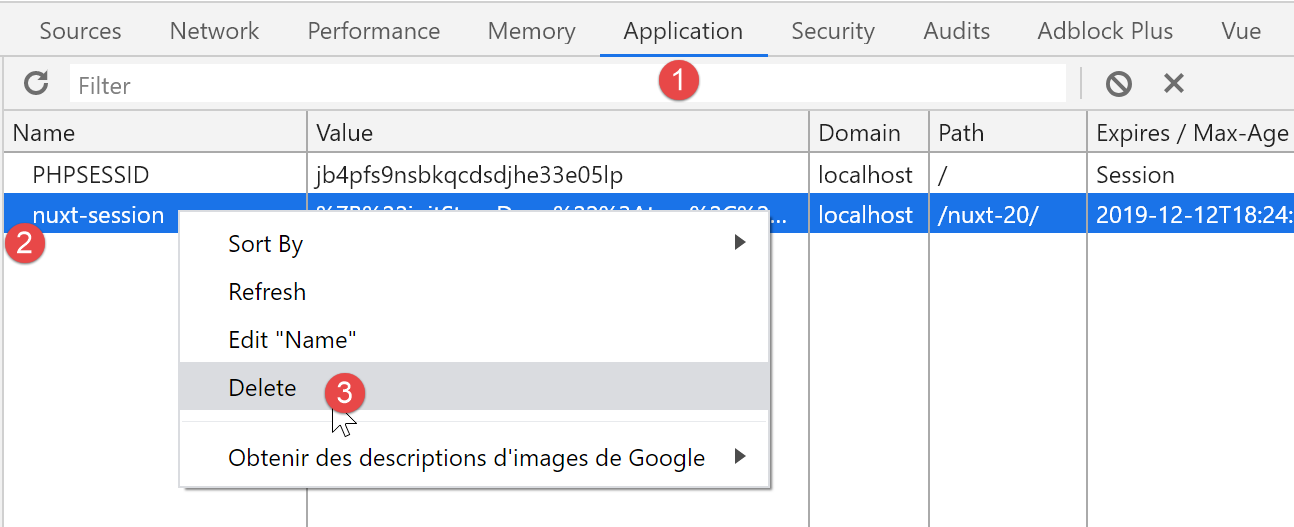Switch to the Sources tab

[80, 31]
